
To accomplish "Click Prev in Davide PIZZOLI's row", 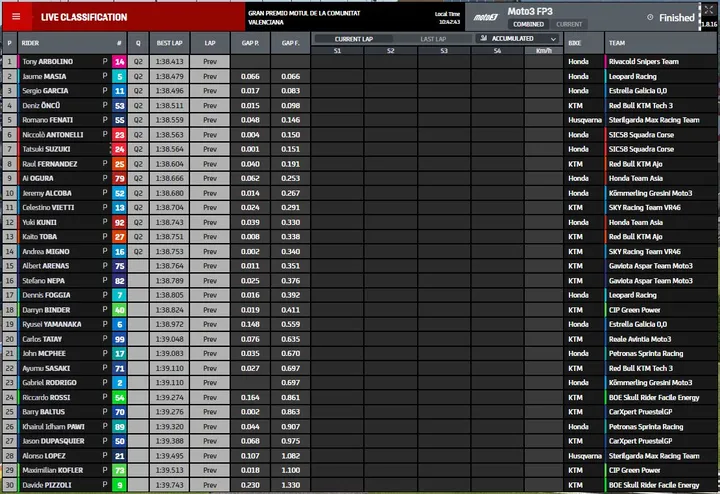I will 210,485.
